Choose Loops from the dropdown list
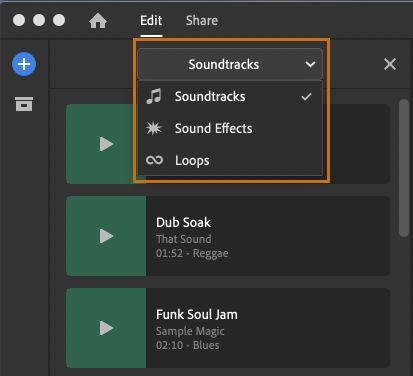413x376 pixels. [x=230, y=160]
